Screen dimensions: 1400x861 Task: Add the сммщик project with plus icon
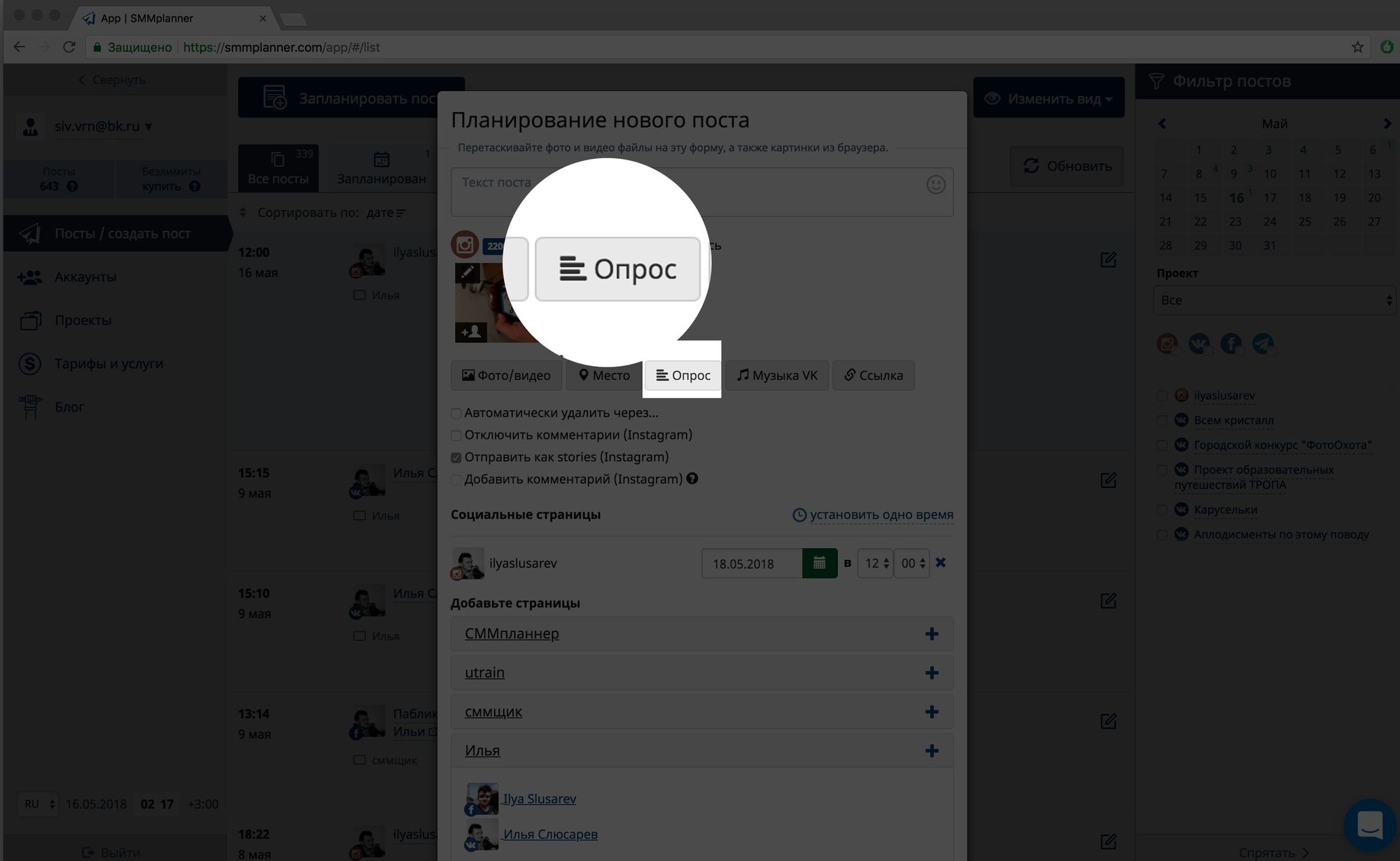click(932, 712)
